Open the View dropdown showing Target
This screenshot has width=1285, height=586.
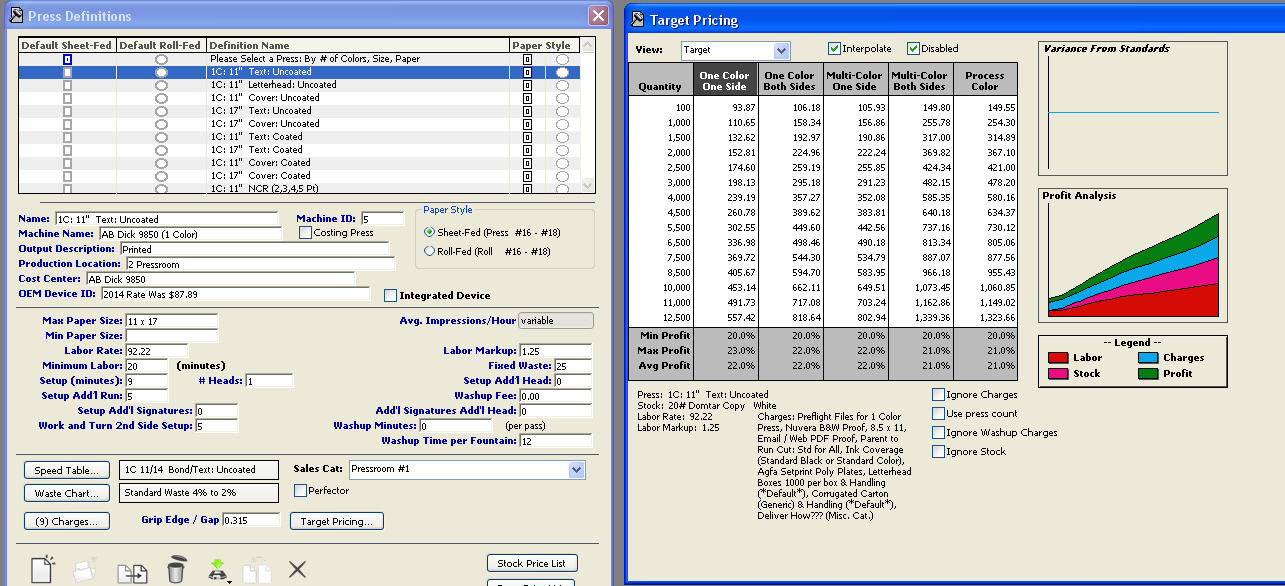(x=781, y=50)
